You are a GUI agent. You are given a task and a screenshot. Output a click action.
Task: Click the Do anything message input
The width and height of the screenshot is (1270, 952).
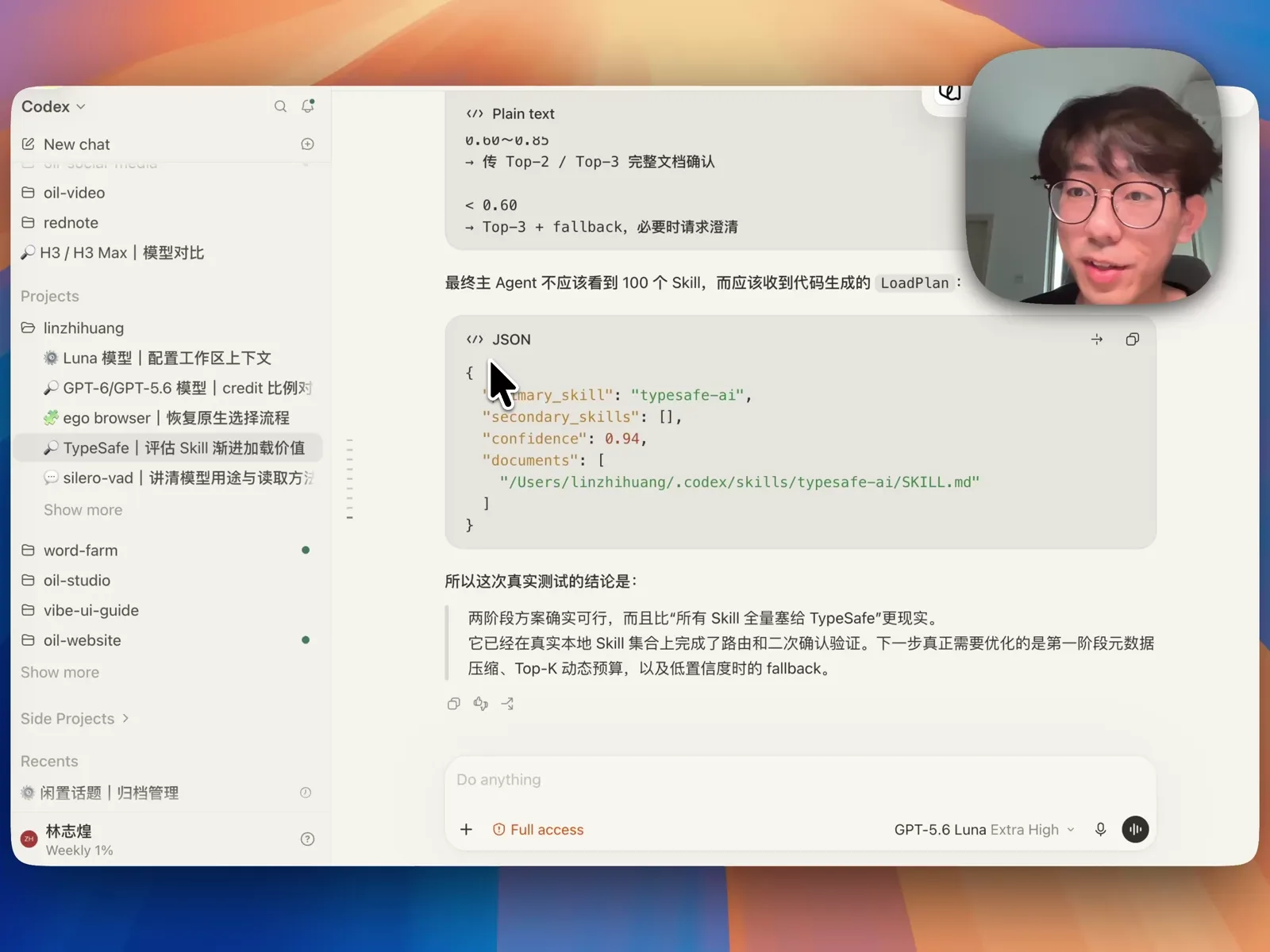click(800, 780)
